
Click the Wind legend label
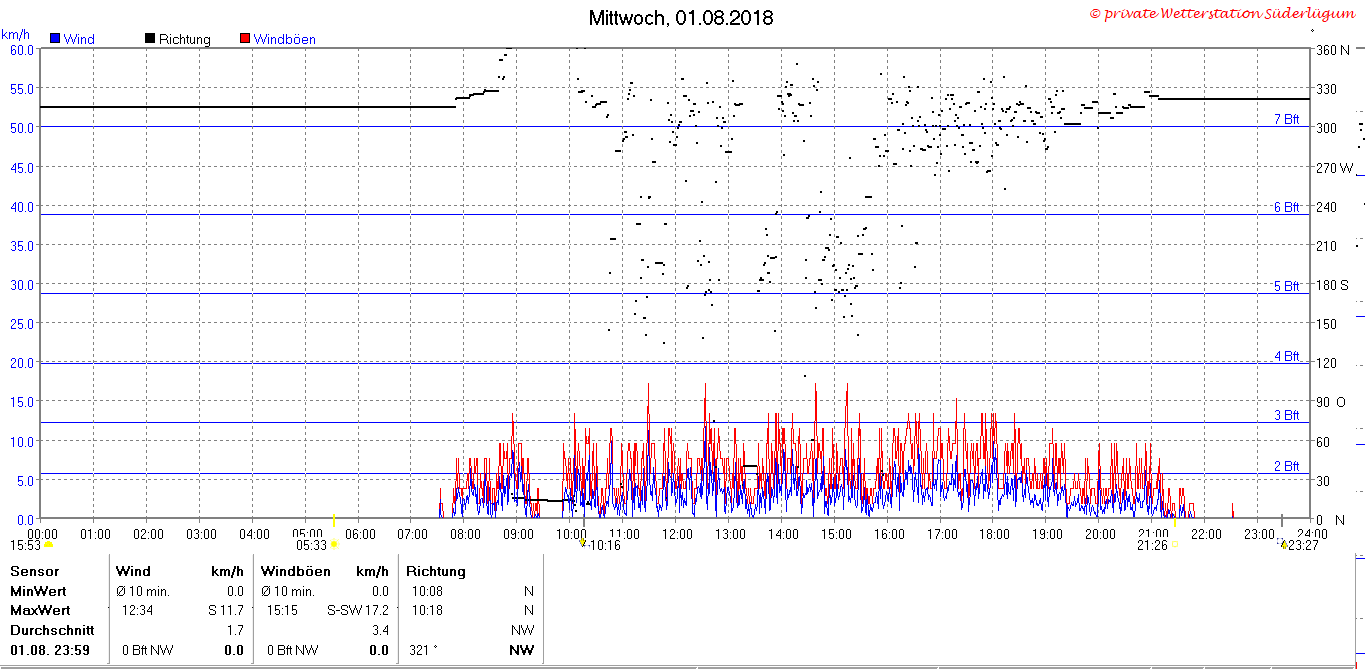click(79, 39)
